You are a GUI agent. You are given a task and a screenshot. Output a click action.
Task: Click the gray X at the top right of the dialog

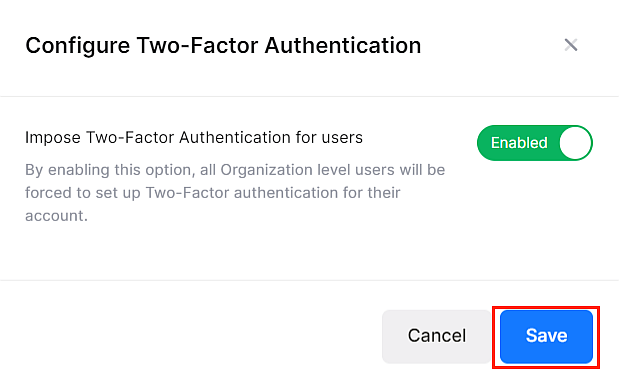click(571, 45)
